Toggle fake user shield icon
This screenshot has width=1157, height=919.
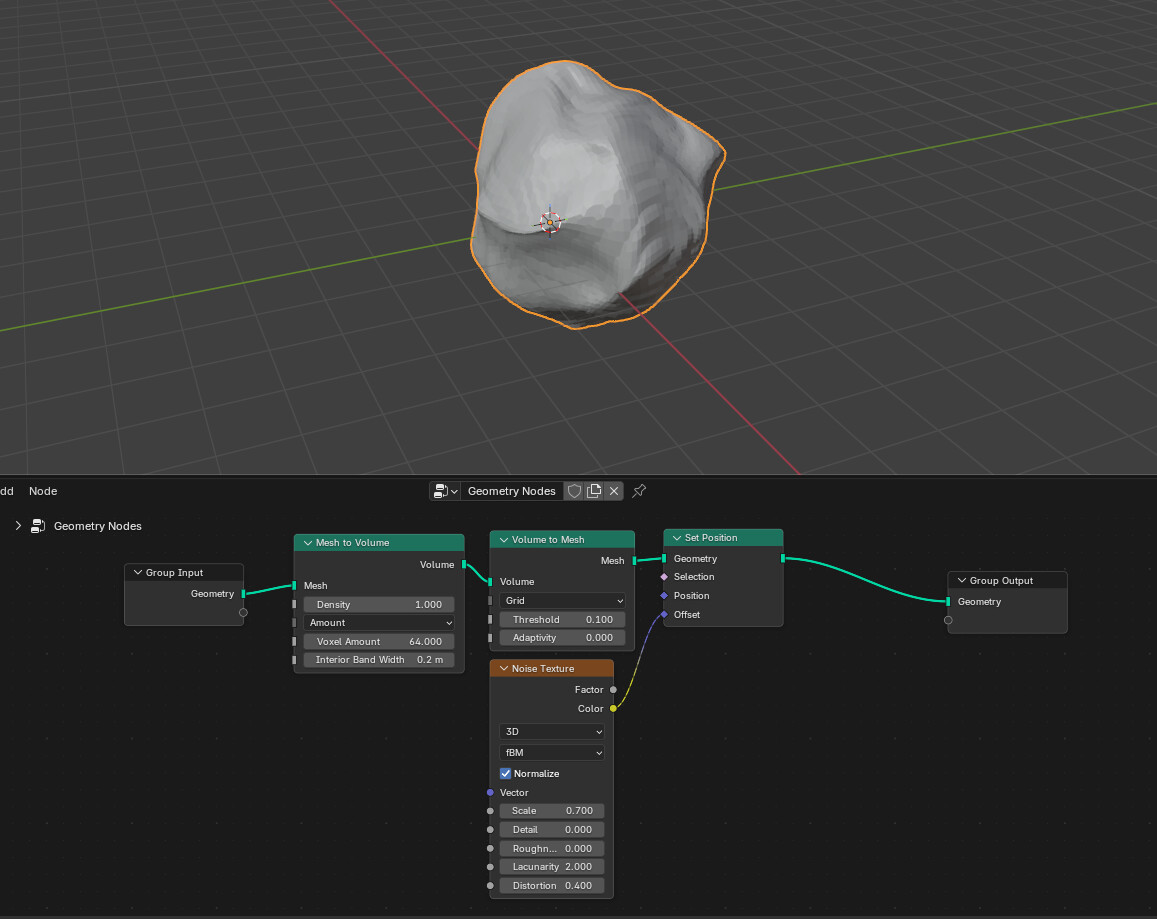click(x=574, y=491)
